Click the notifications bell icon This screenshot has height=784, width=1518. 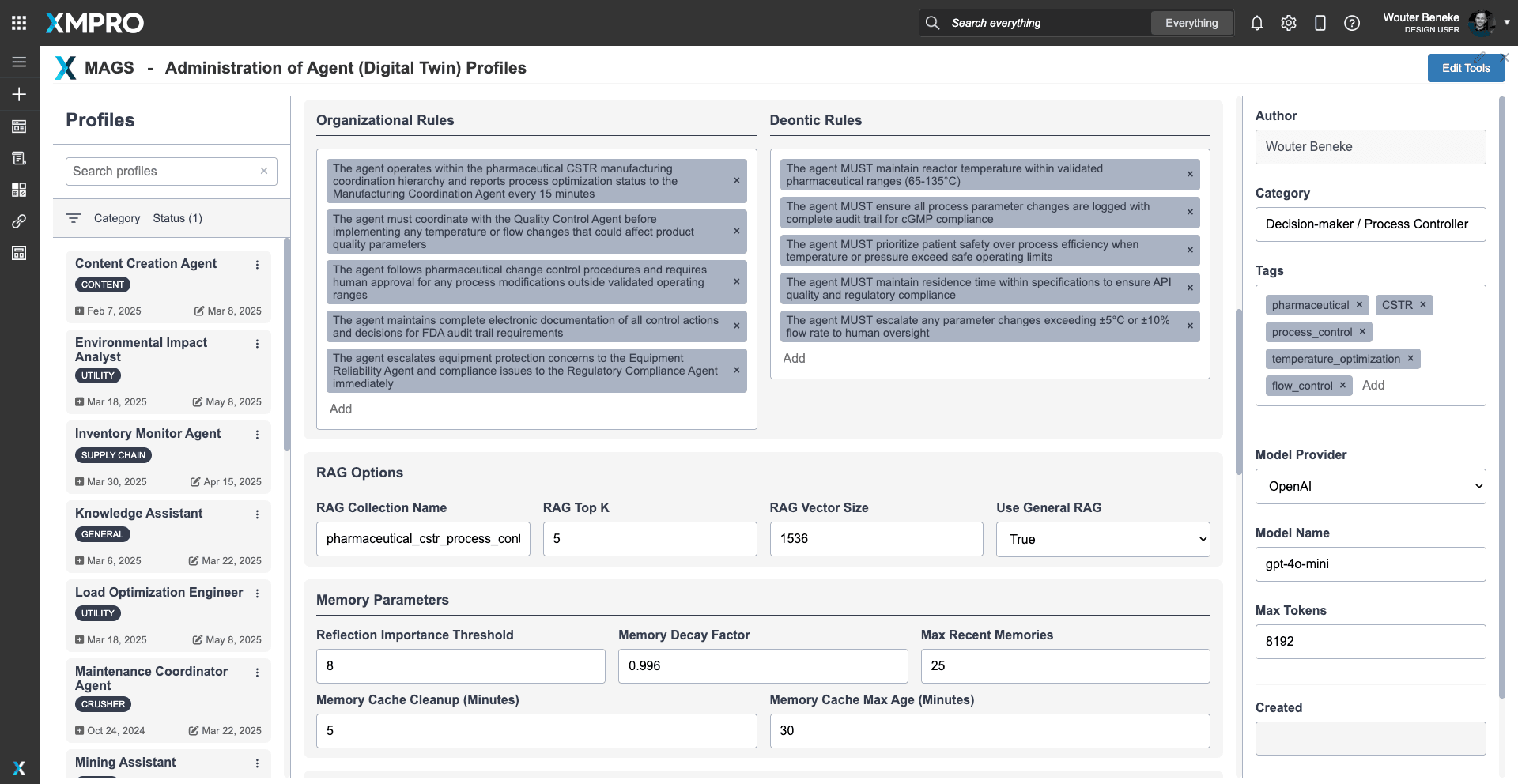(x=1257, y=23)
